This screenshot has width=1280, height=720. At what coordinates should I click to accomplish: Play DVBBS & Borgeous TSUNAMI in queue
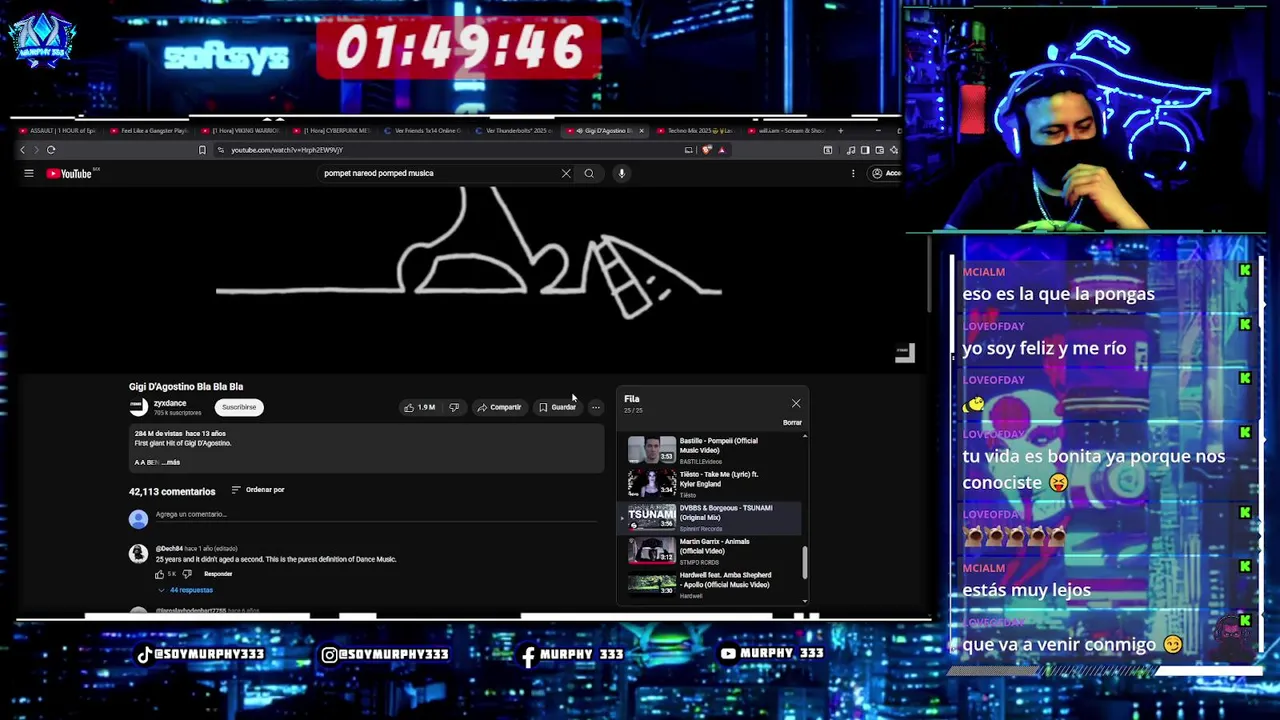711,517
